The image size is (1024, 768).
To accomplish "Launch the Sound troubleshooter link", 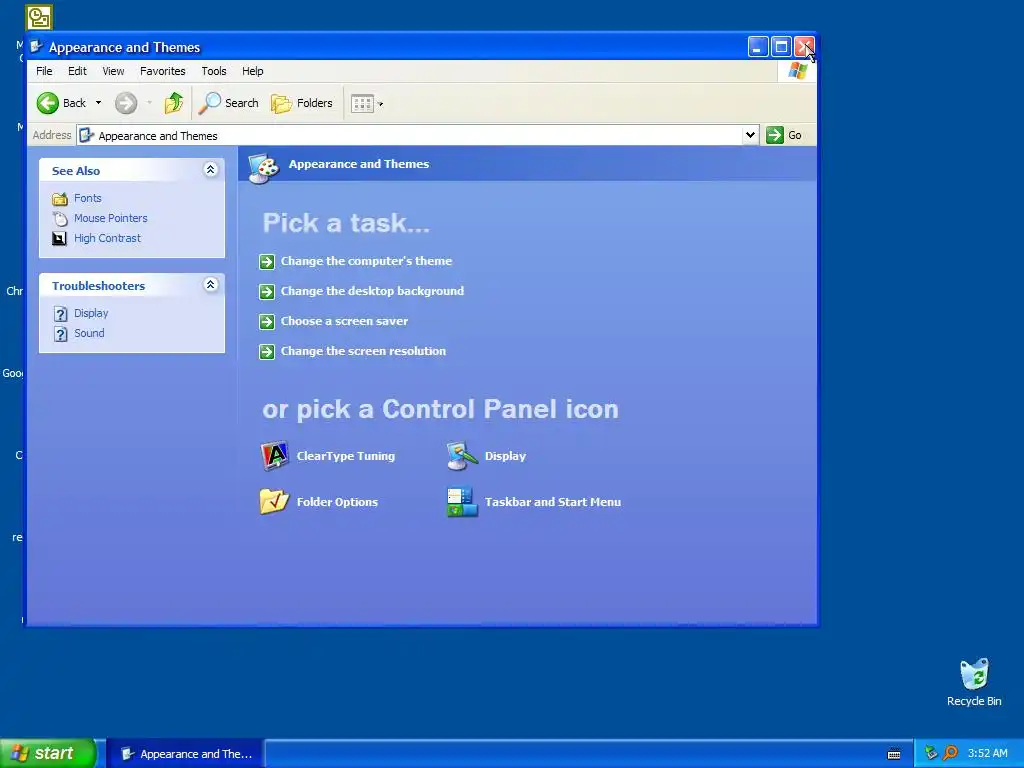I will point(89,333).
